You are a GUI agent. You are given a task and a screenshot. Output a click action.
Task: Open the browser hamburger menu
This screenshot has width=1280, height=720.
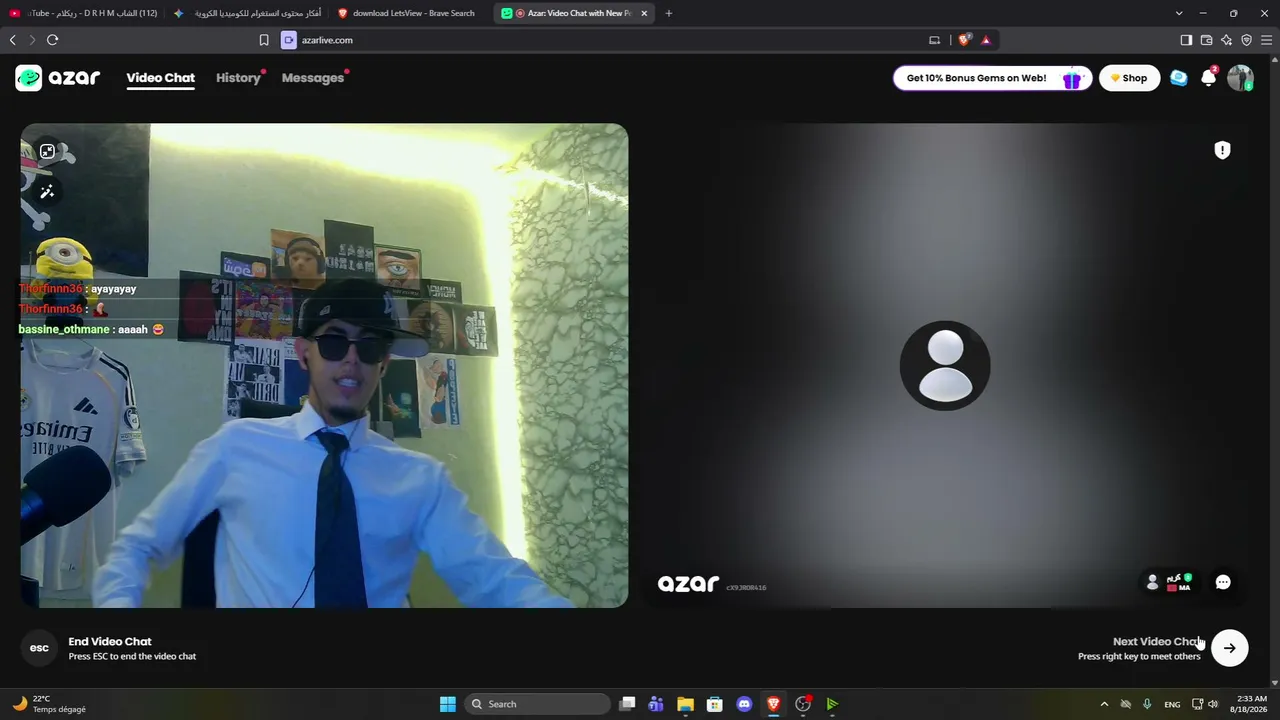pos(1266,40)
